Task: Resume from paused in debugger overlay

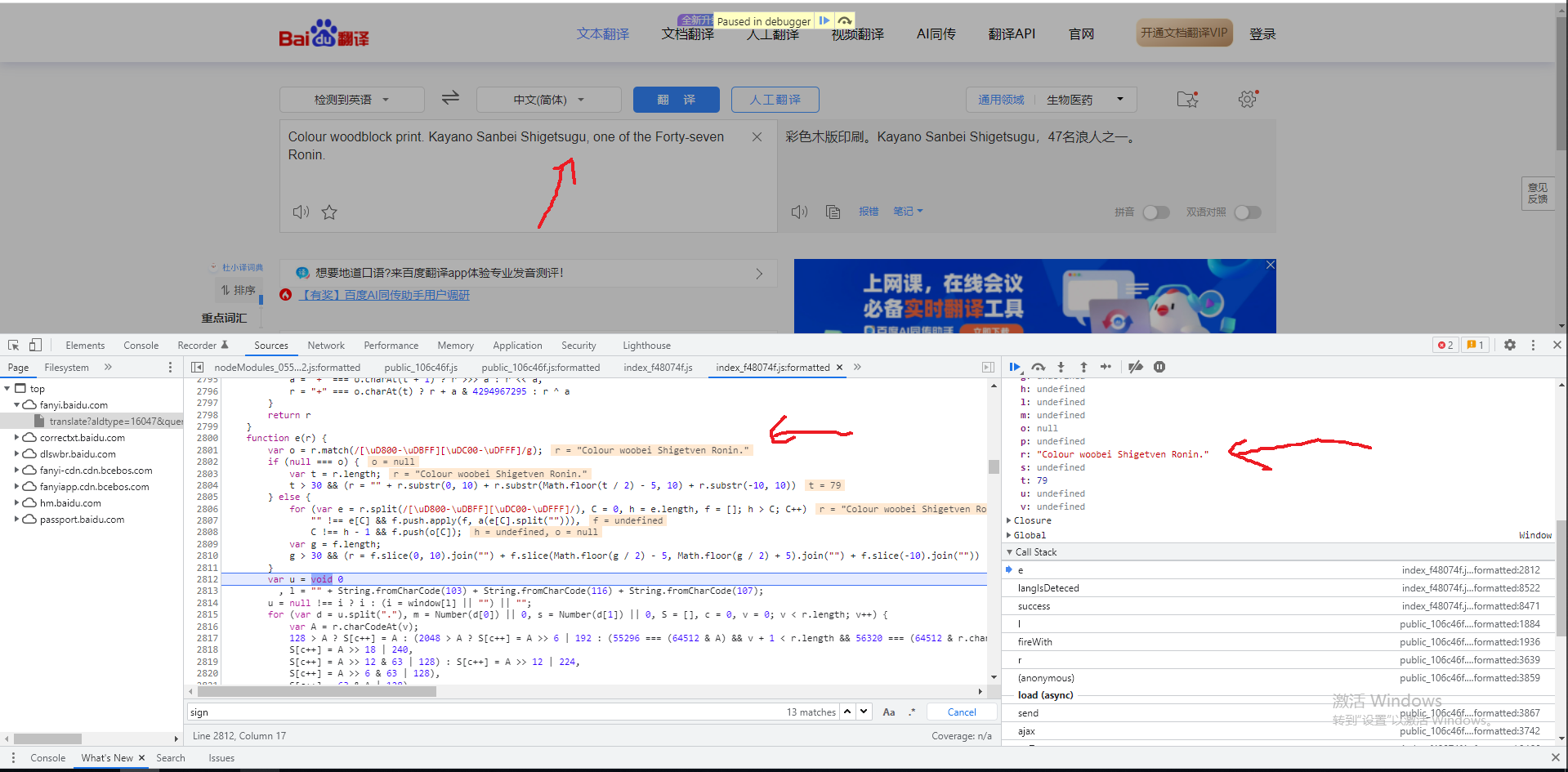Action: coord(824,20)
